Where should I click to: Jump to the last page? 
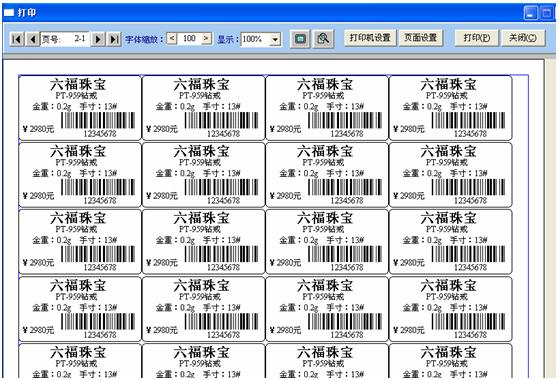point(114,39)
